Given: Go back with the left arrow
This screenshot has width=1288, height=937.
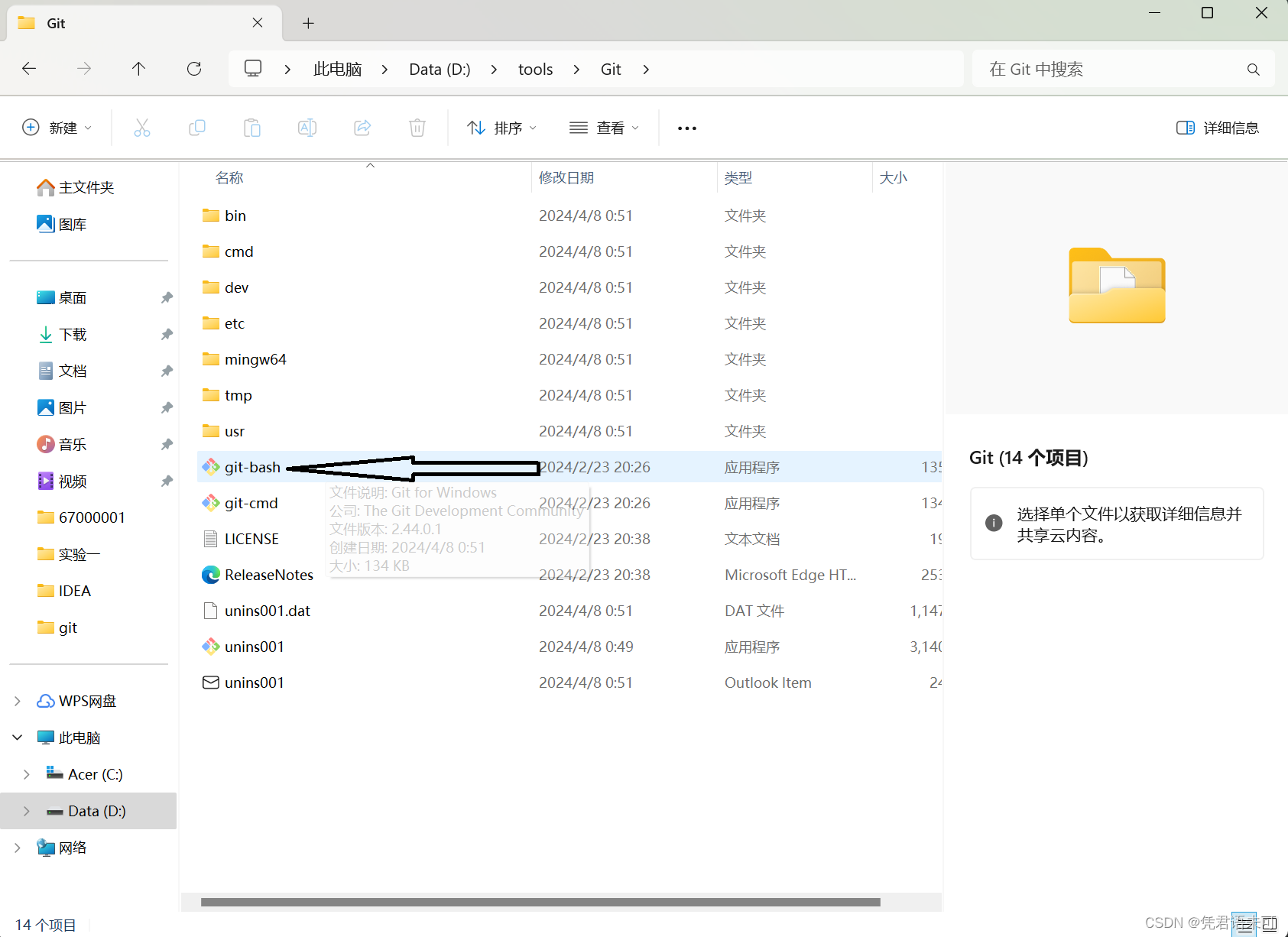Looking at the screenshot, I should pyautogui.click(x=29, y=69).
